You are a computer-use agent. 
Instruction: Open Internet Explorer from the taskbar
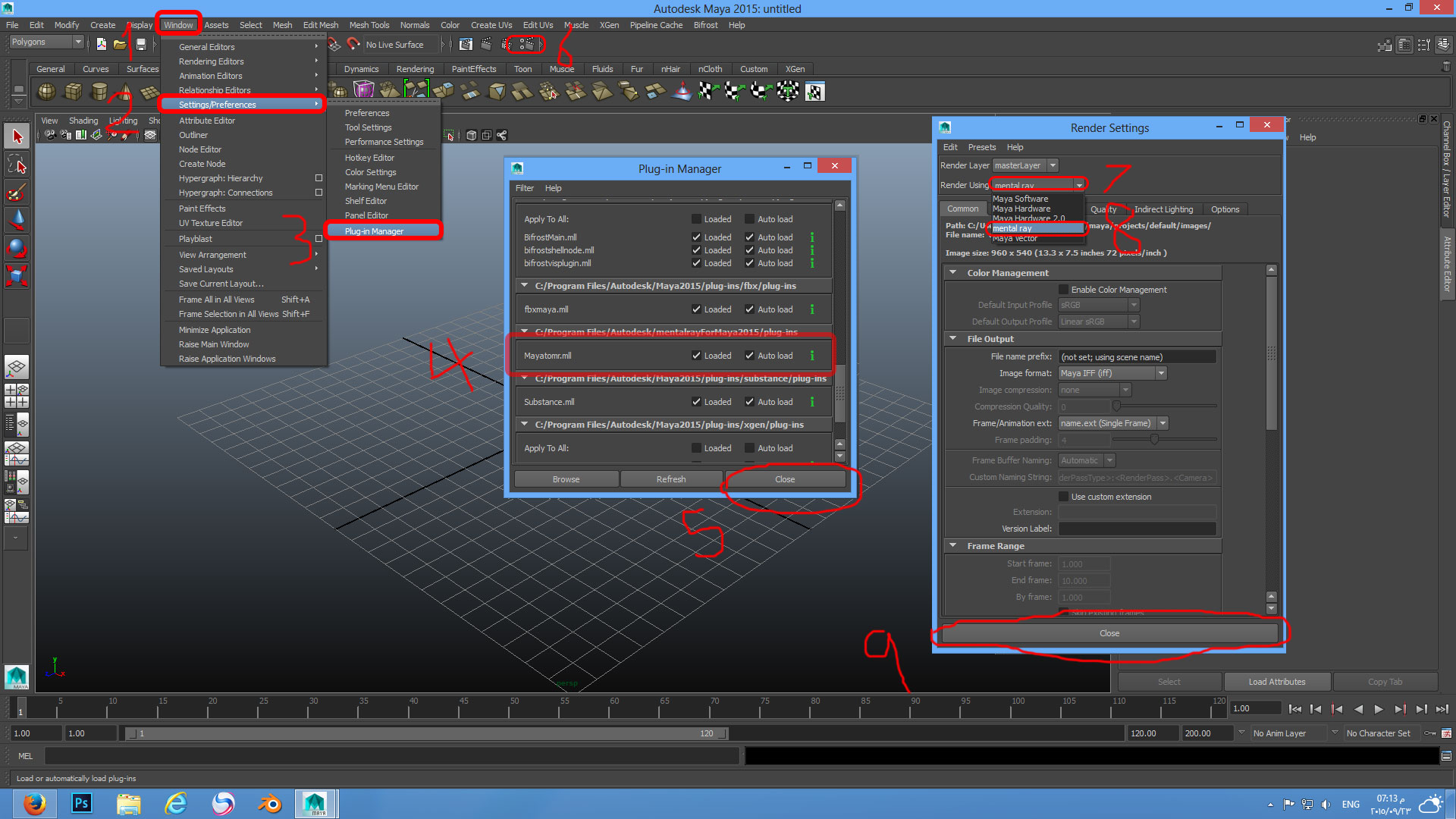(x=175, y=803)
